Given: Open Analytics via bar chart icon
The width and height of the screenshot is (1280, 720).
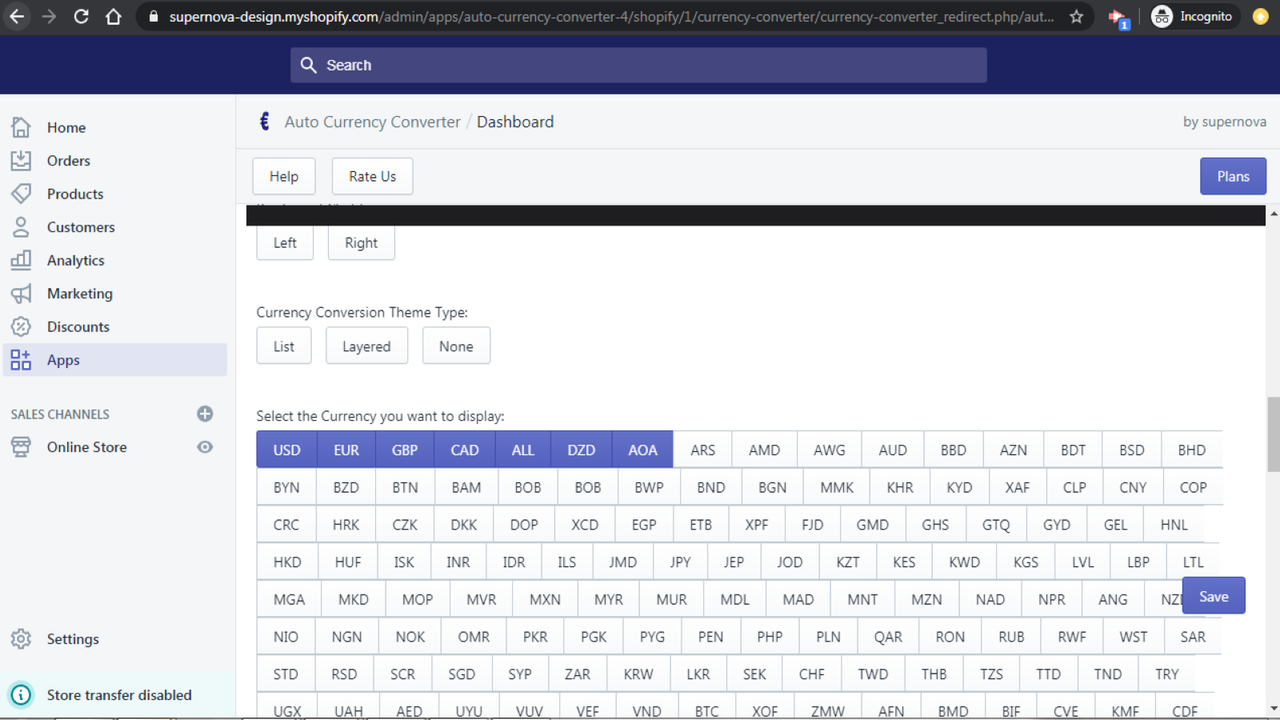Looking at the screenshot, I should (x=21, y=260).
